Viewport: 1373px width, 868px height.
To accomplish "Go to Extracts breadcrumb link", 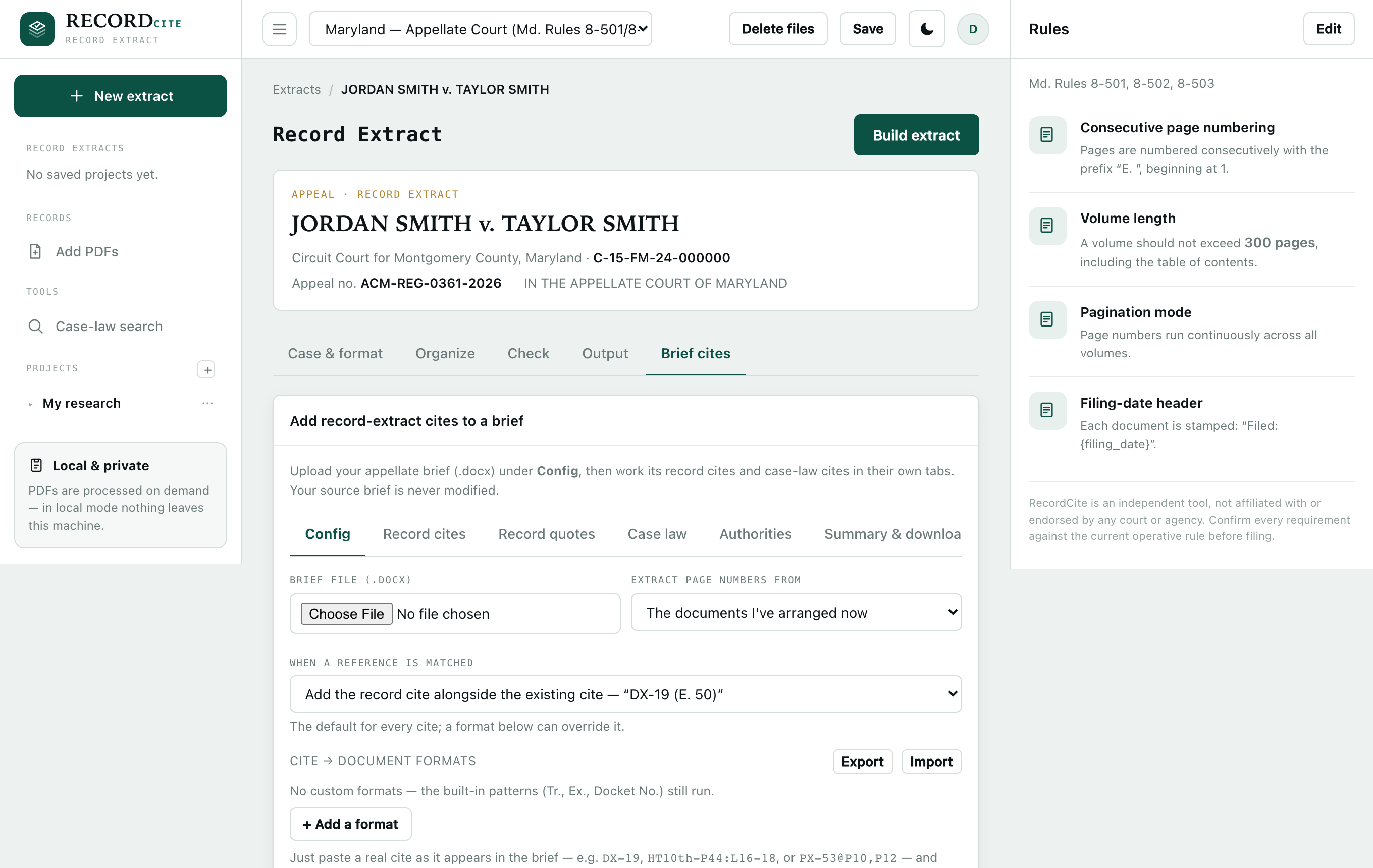I will click(296, 89).
